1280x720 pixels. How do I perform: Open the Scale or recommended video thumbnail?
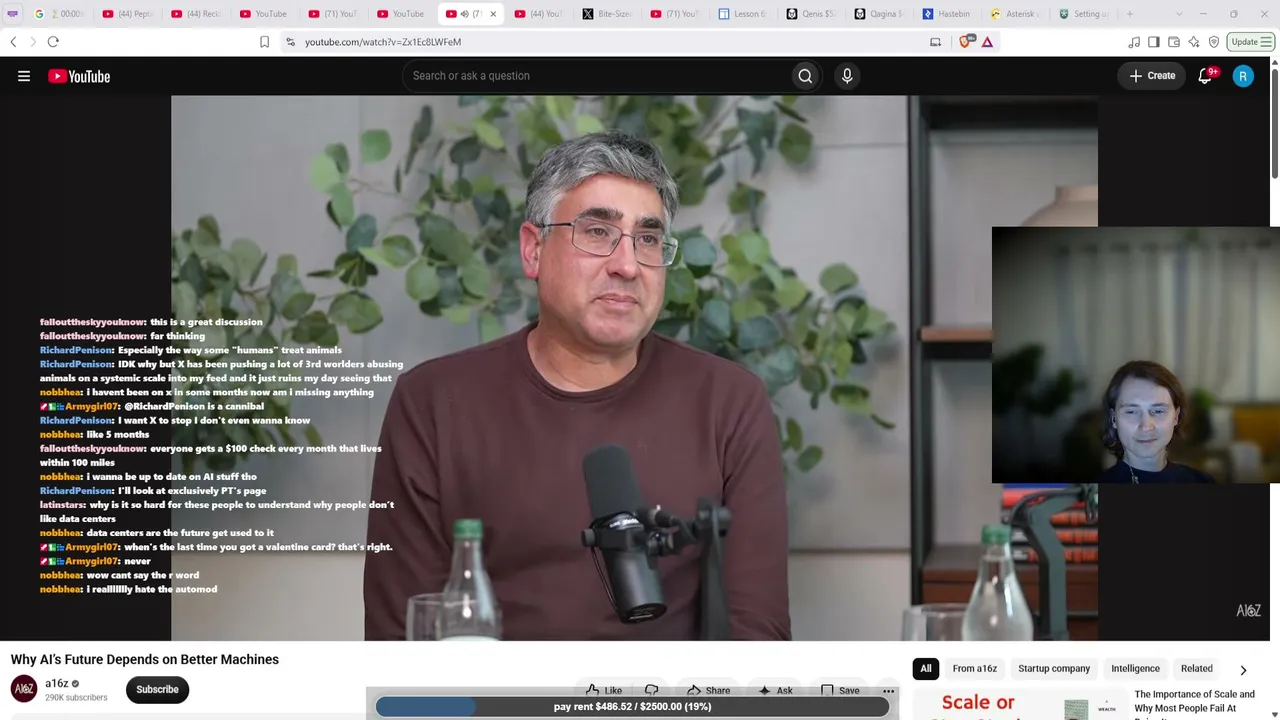[x=1019, y=704]
